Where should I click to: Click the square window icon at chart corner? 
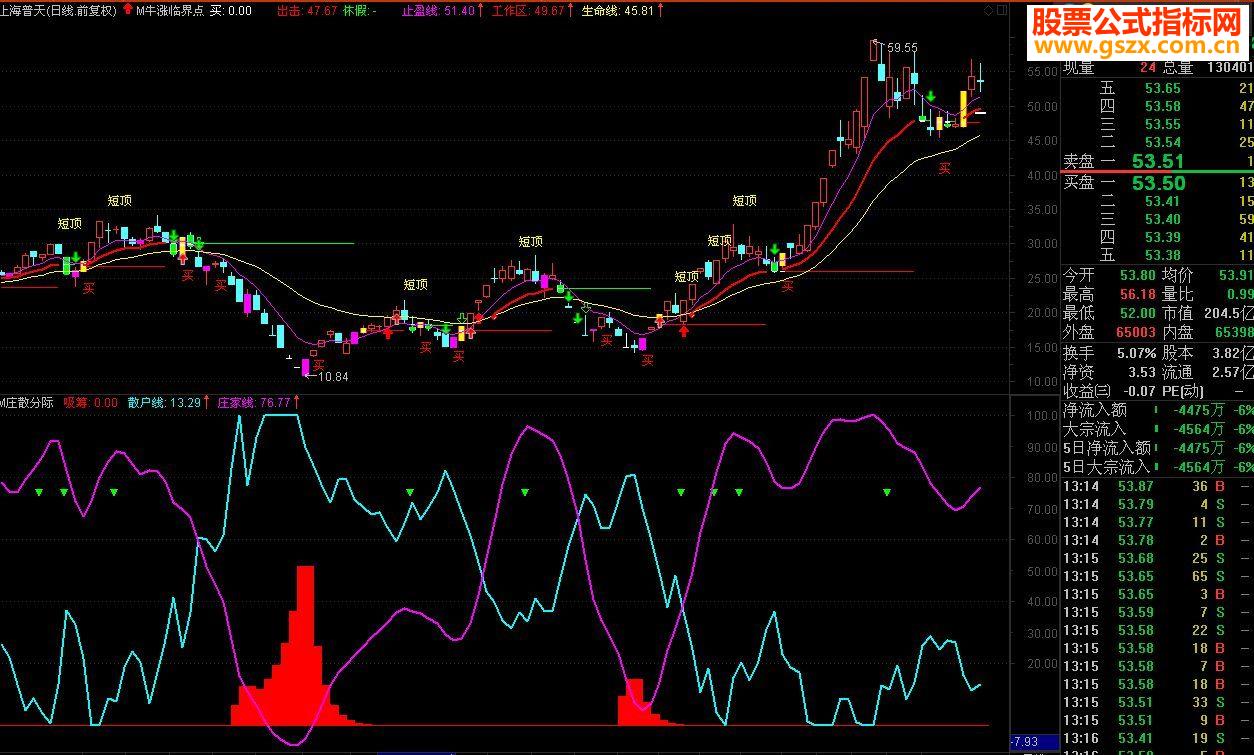tap(1001, 9)
